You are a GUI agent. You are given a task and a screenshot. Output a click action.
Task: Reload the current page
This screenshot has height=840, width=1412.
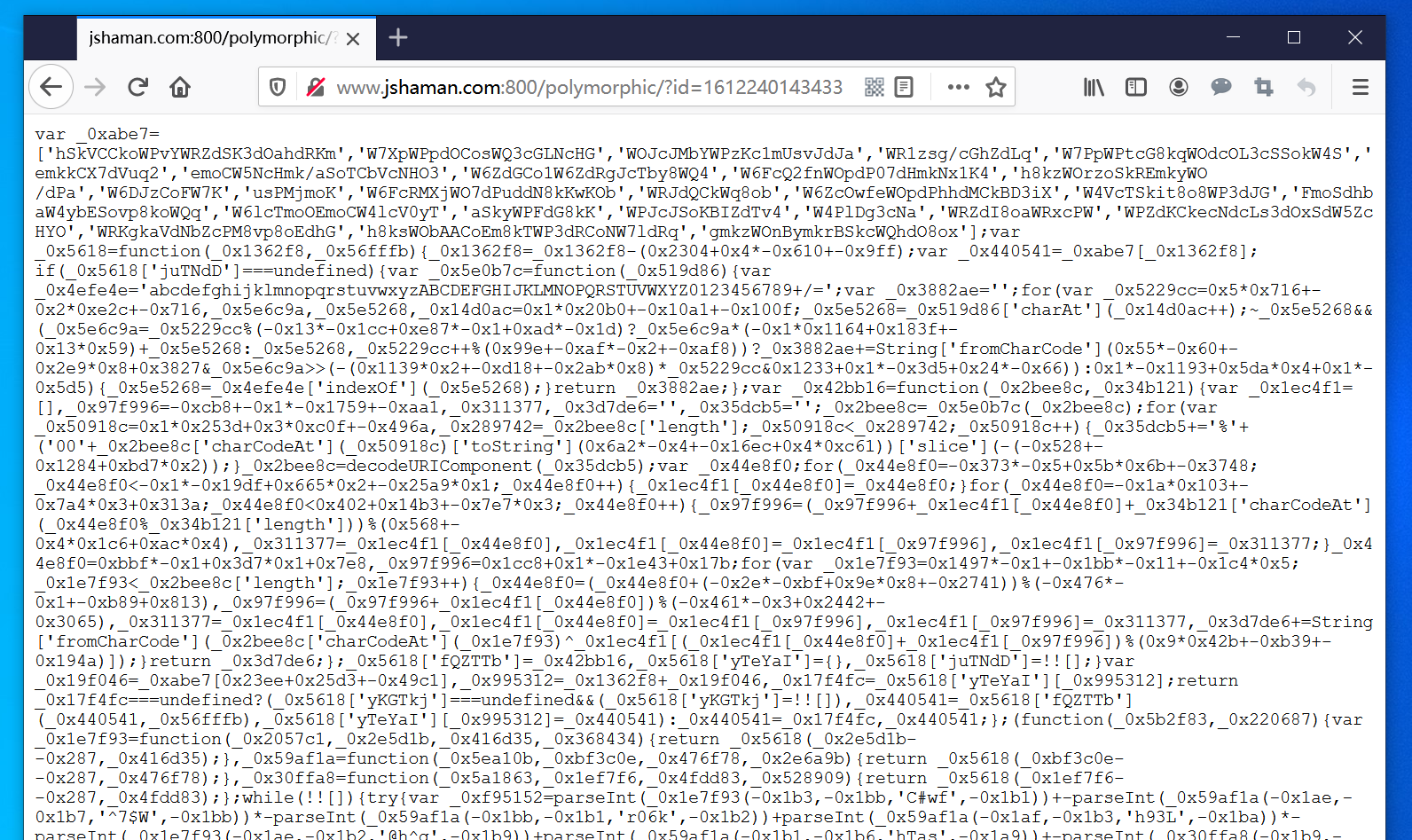tap(137, 87)
